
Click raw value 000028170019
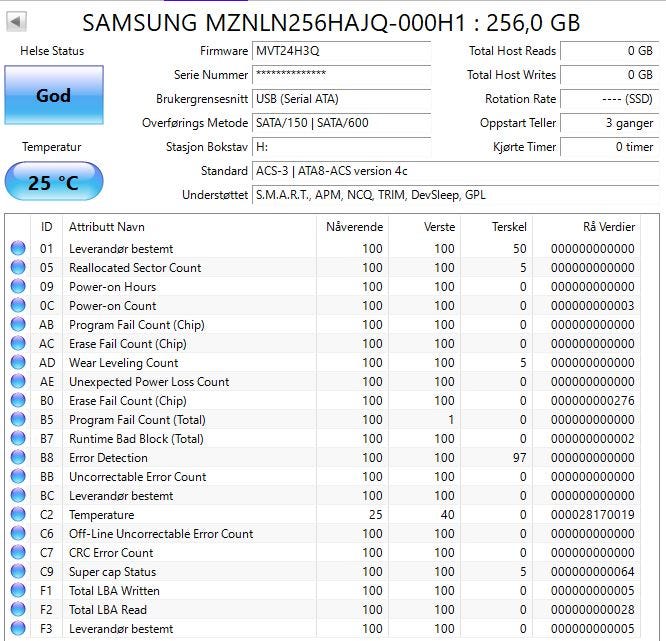593,514
